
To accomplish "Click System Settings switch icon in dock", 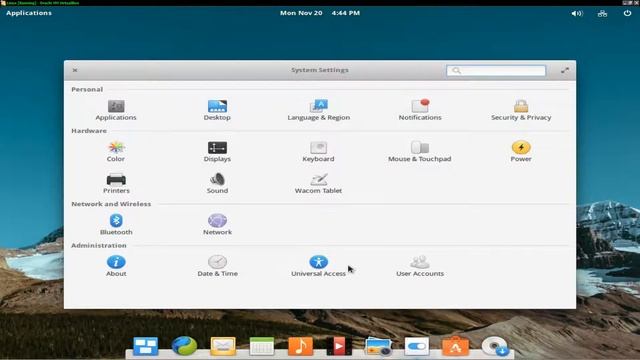I will 417,346.
